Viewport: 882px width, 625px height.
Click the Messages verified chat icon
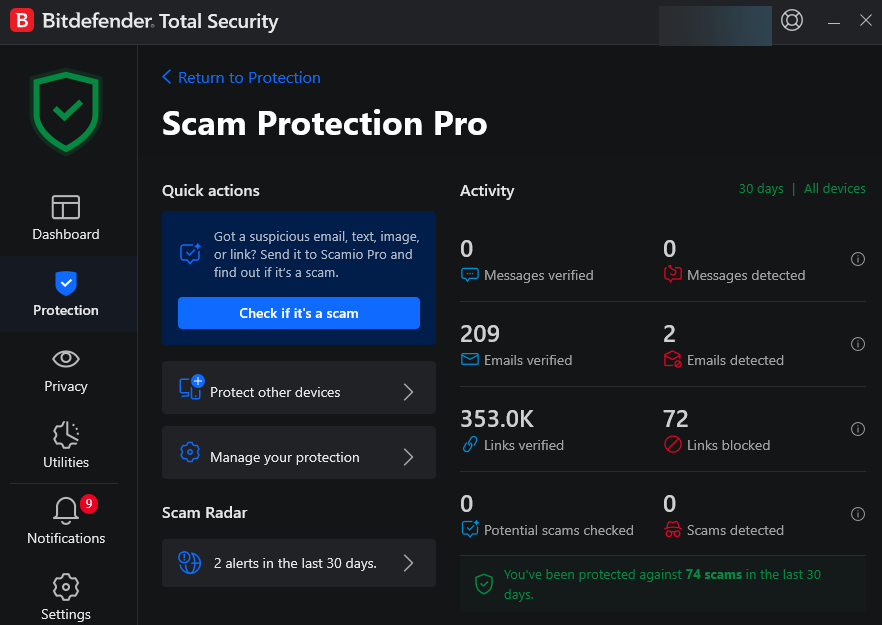point(470,275)
